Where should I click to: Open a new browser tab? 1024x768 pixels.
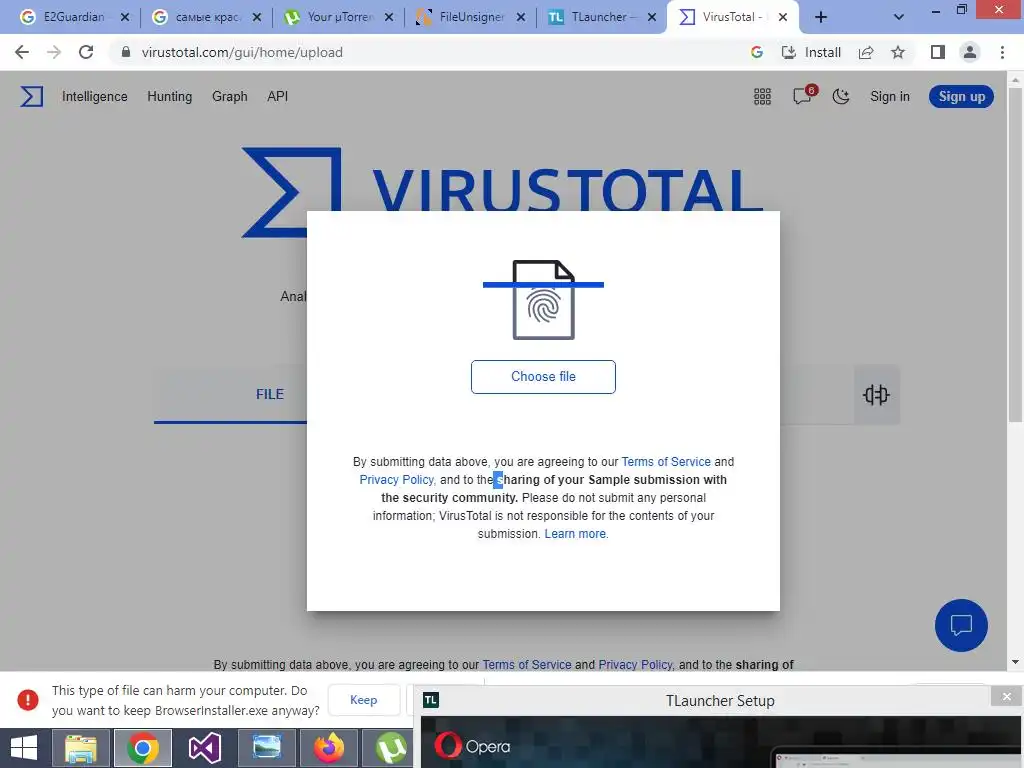coord(821,17)
